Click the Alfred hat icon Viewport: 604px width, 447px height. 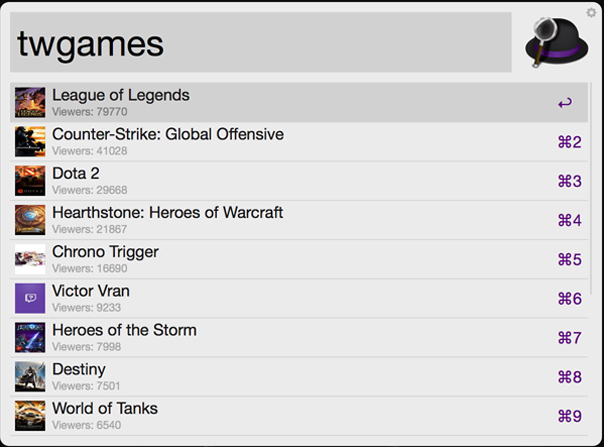point(558,42)
